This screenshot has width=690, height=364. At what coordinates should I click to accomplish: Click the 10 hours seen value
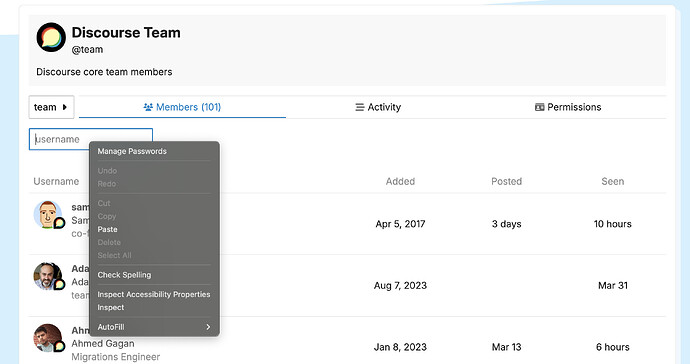point(613,224)
